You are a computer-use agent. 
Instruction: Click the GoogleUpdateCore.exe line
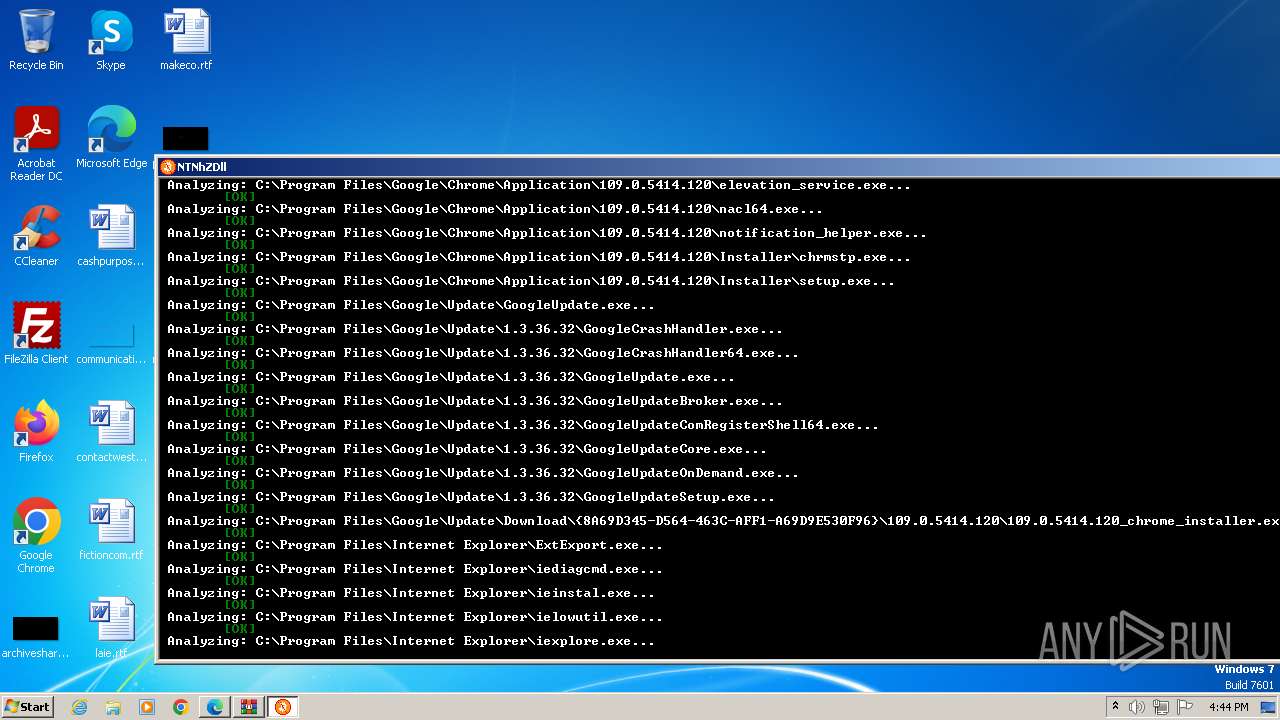click(467, 449)
